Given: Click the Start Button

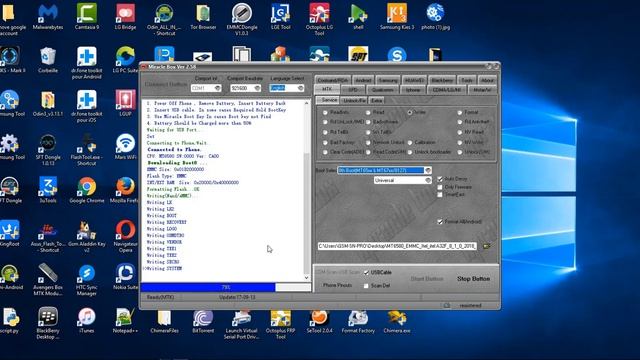Looking at the screenshot, I should click(x=427, y=279).
